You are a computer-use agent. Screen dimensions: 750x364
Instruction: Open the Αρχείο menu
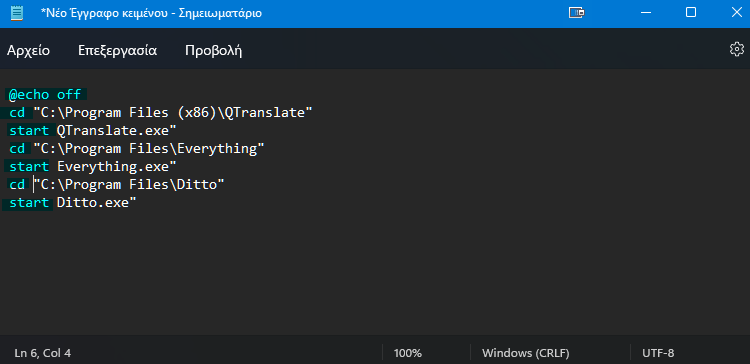[28, 50]
